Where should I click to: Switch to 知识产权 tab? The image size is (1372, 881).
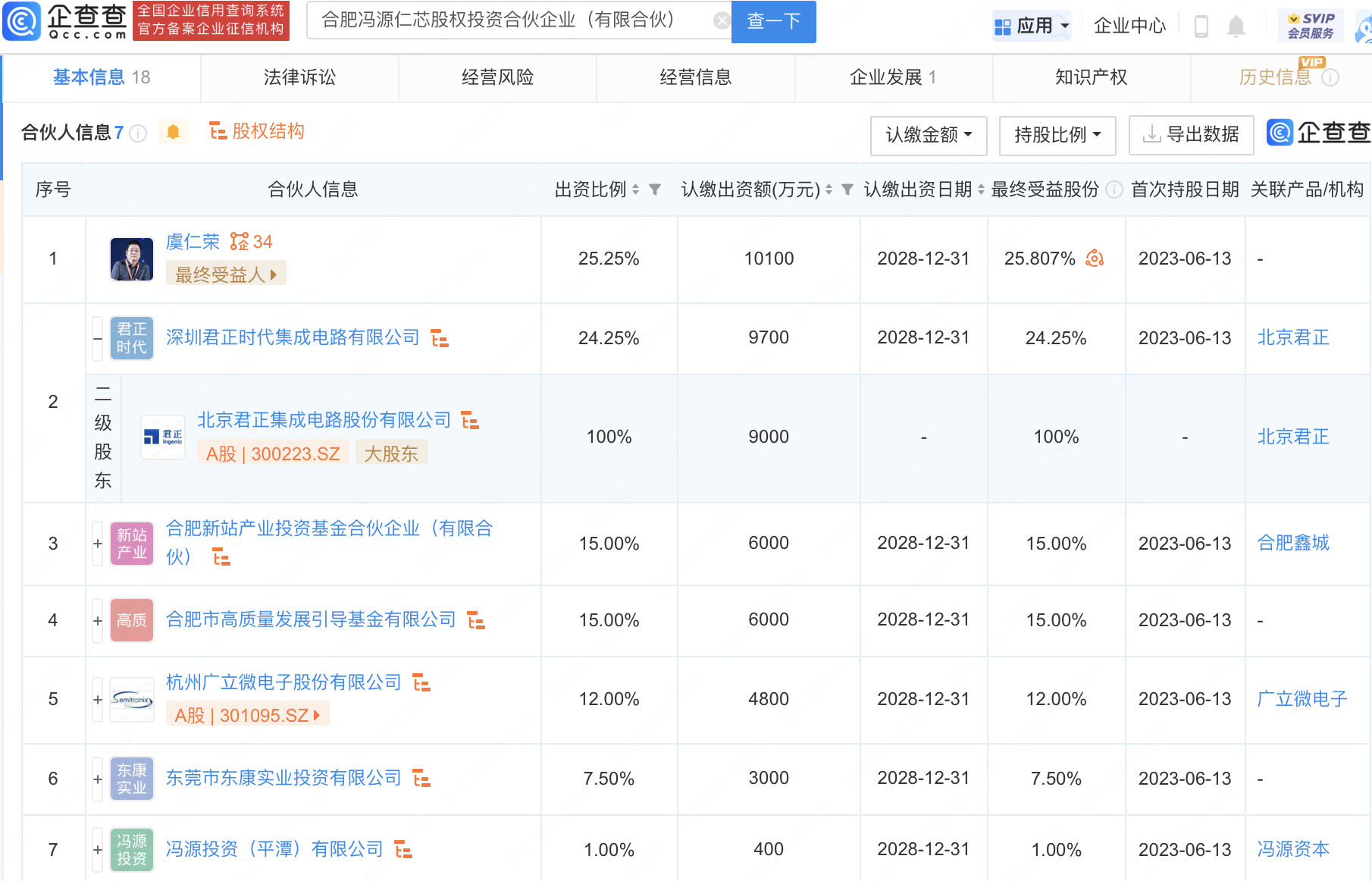pyautogui.click(x=1092, y=77)
